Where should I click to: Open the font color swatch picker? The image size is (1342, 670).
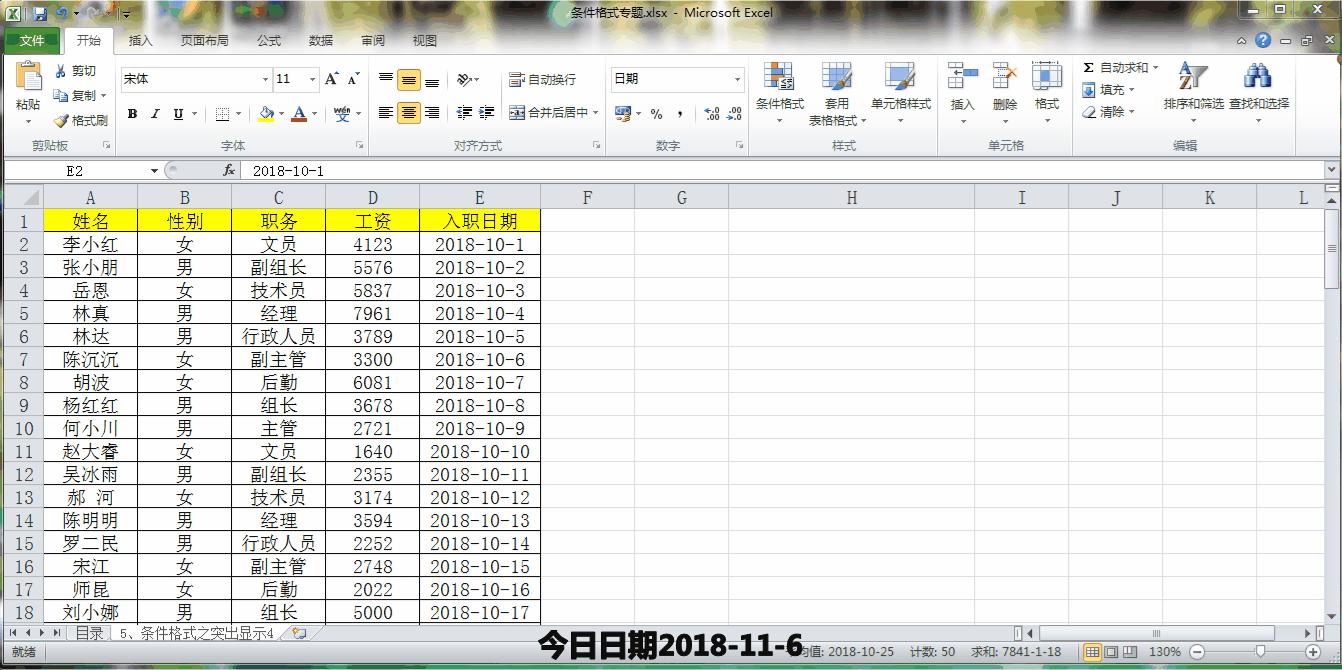[301, 115]
